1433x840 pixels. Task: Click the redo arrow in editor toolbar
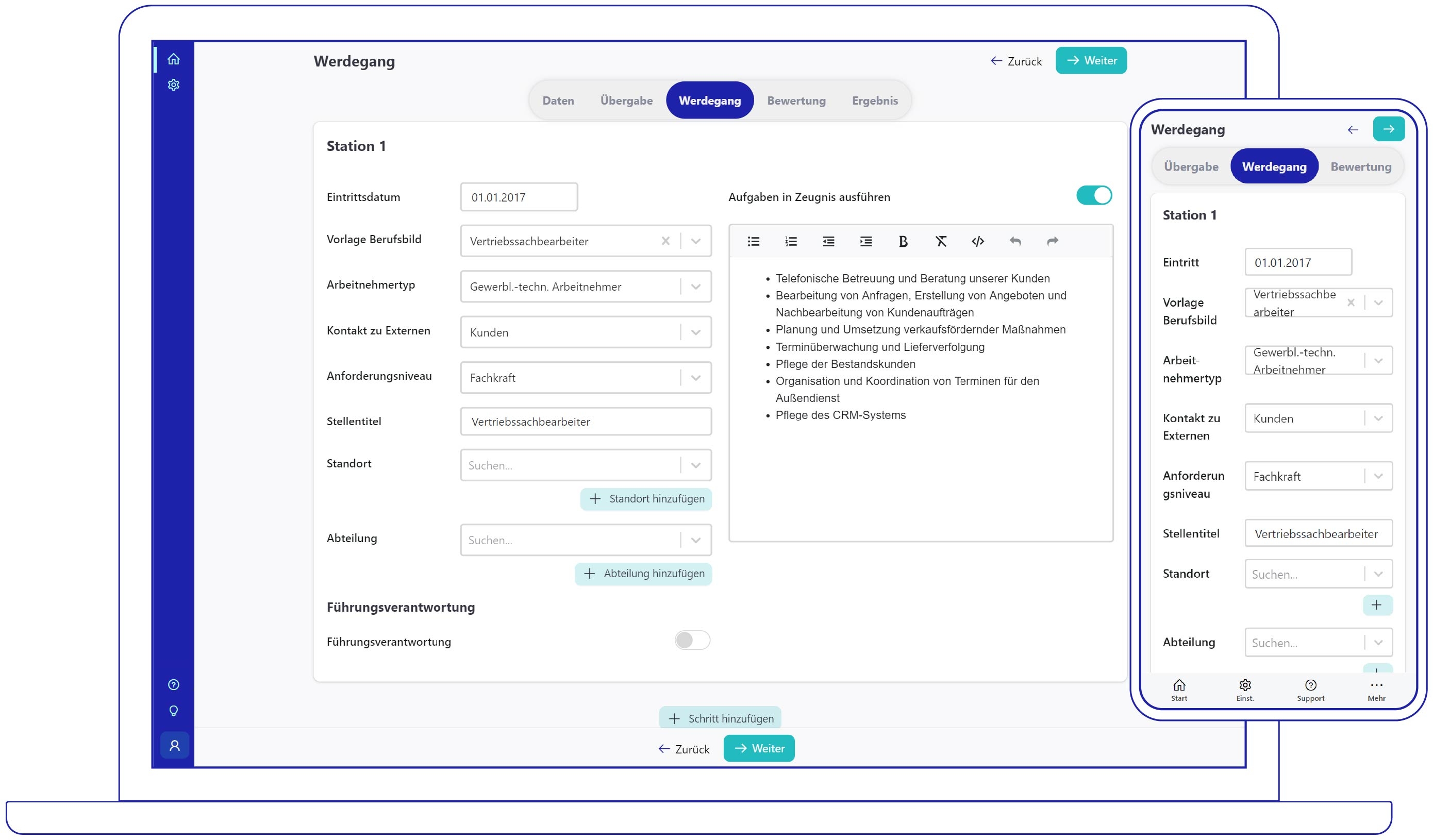pos(1053,242)
